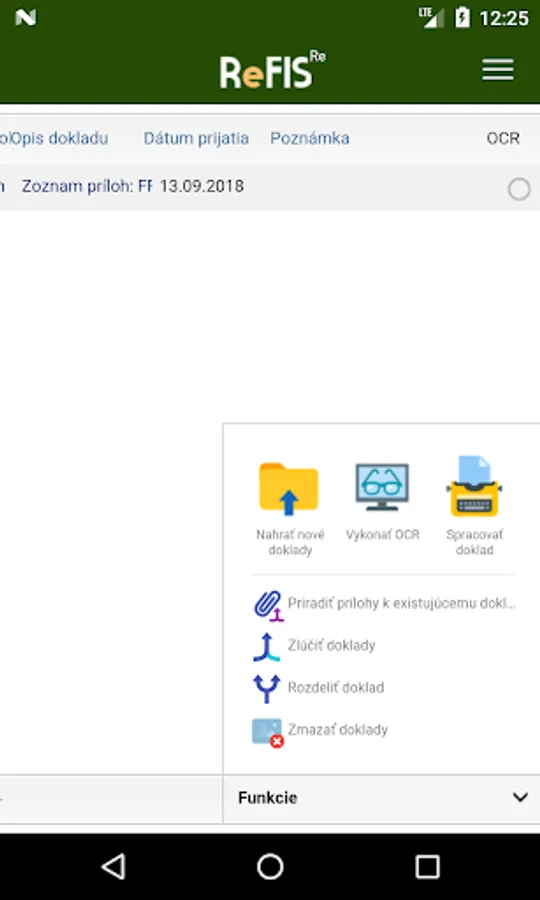Click the Zlúčiť doklady text

[x=332, y=645]
